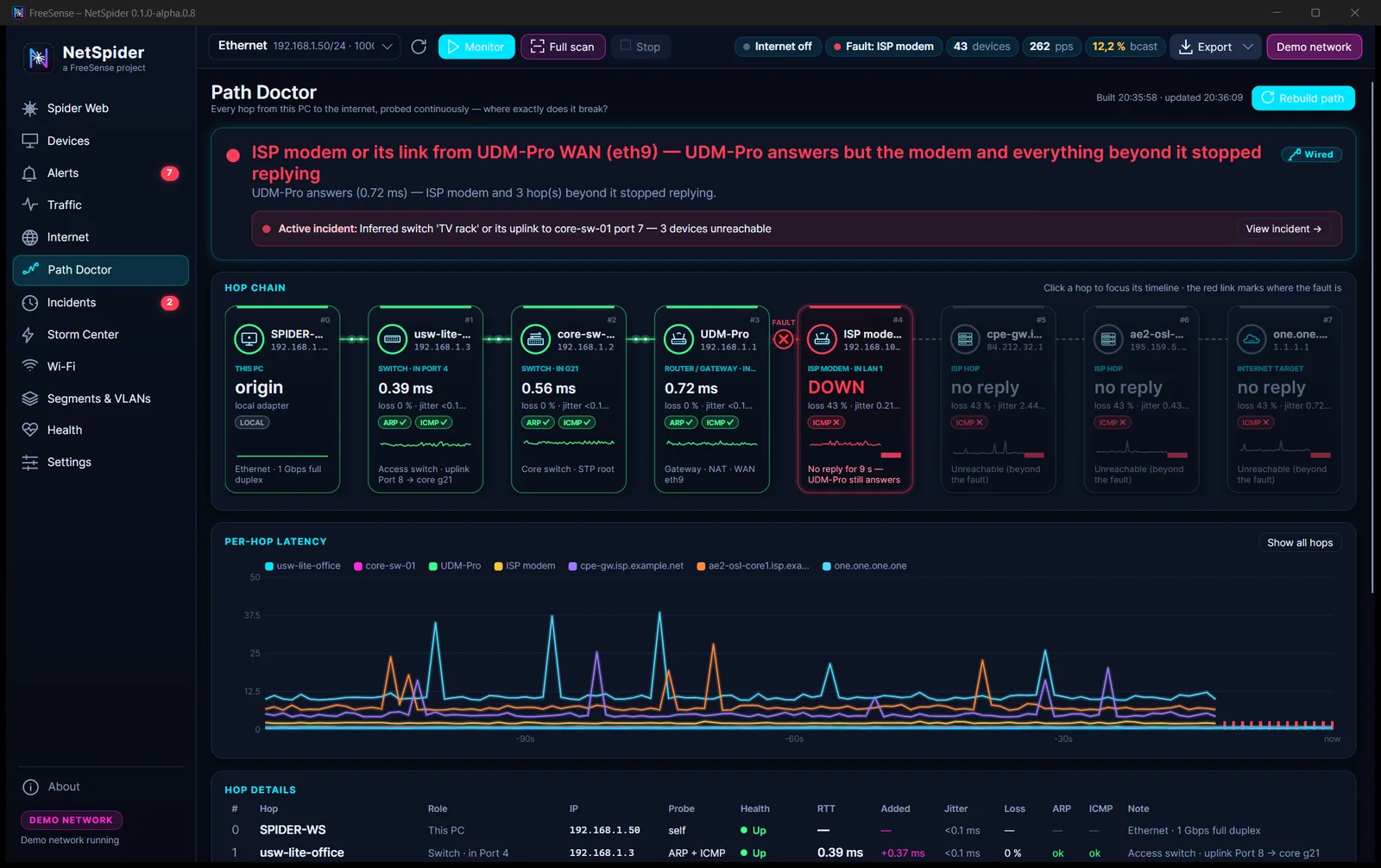Open View incident link
Image resolution: width=1381 pixels, height=868 pixels.
pyautogui.click(x=1283, y=229)
